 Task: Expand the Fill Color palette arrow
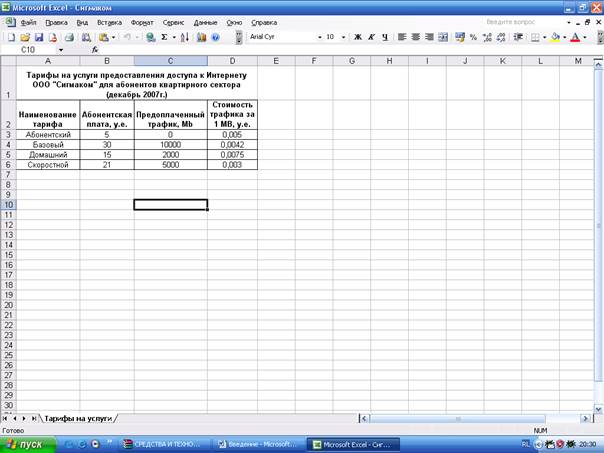564,37
